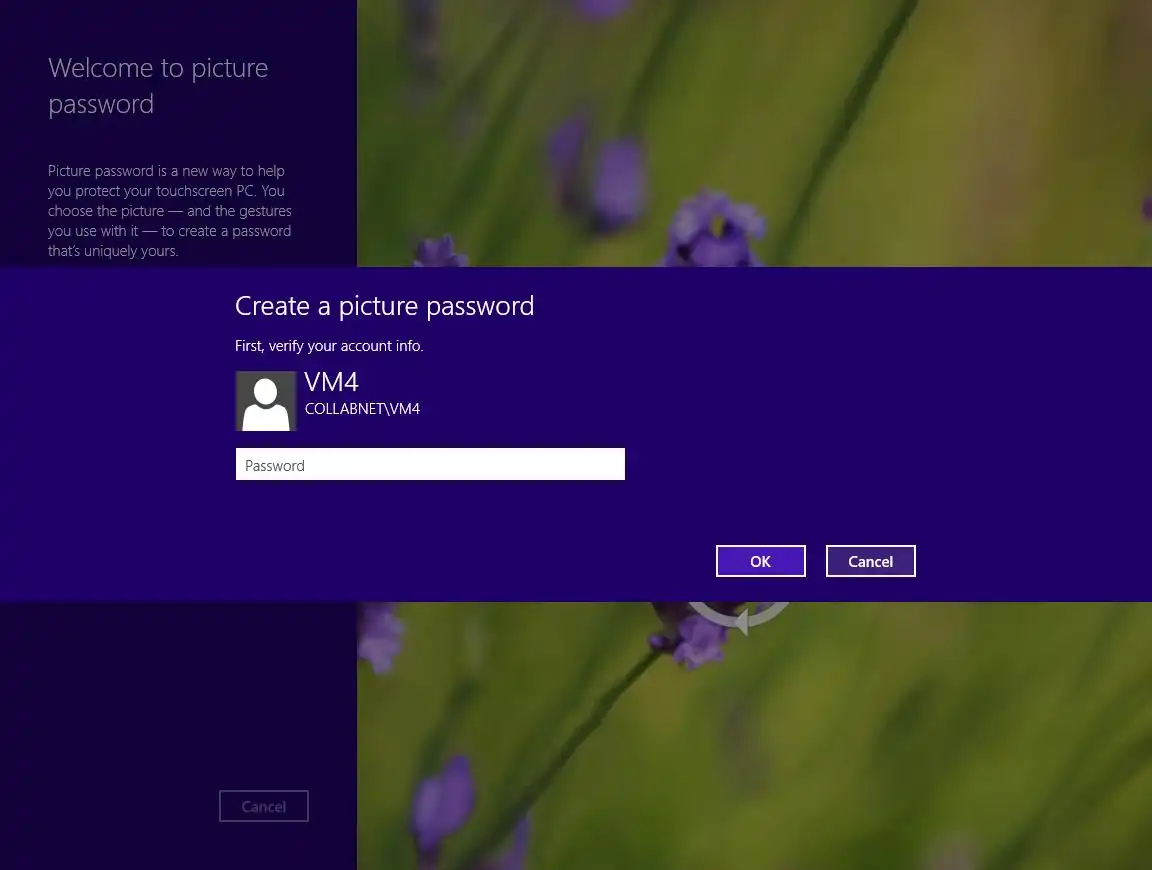Screen dimensions: 1152x870
Task: Click the circular arrow gesture icon
Action: point(739,617)
